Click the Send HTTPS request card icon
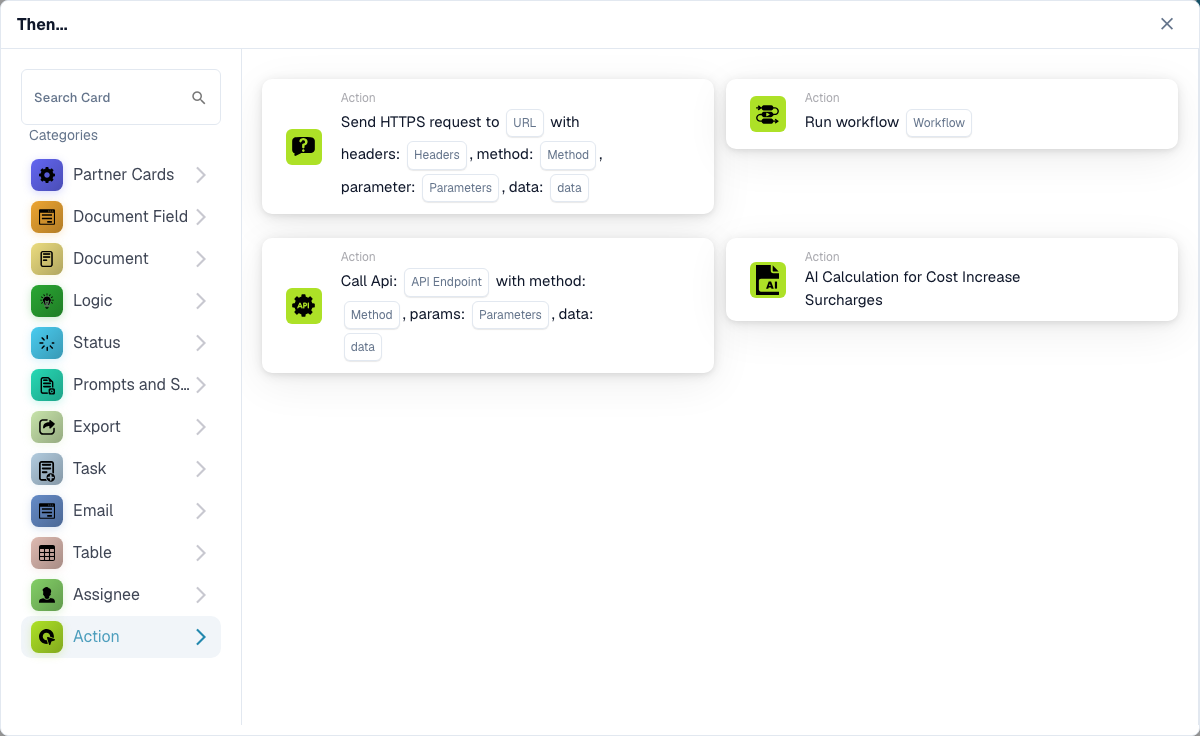Screen dimensions: 1200x736 point(304,147)
